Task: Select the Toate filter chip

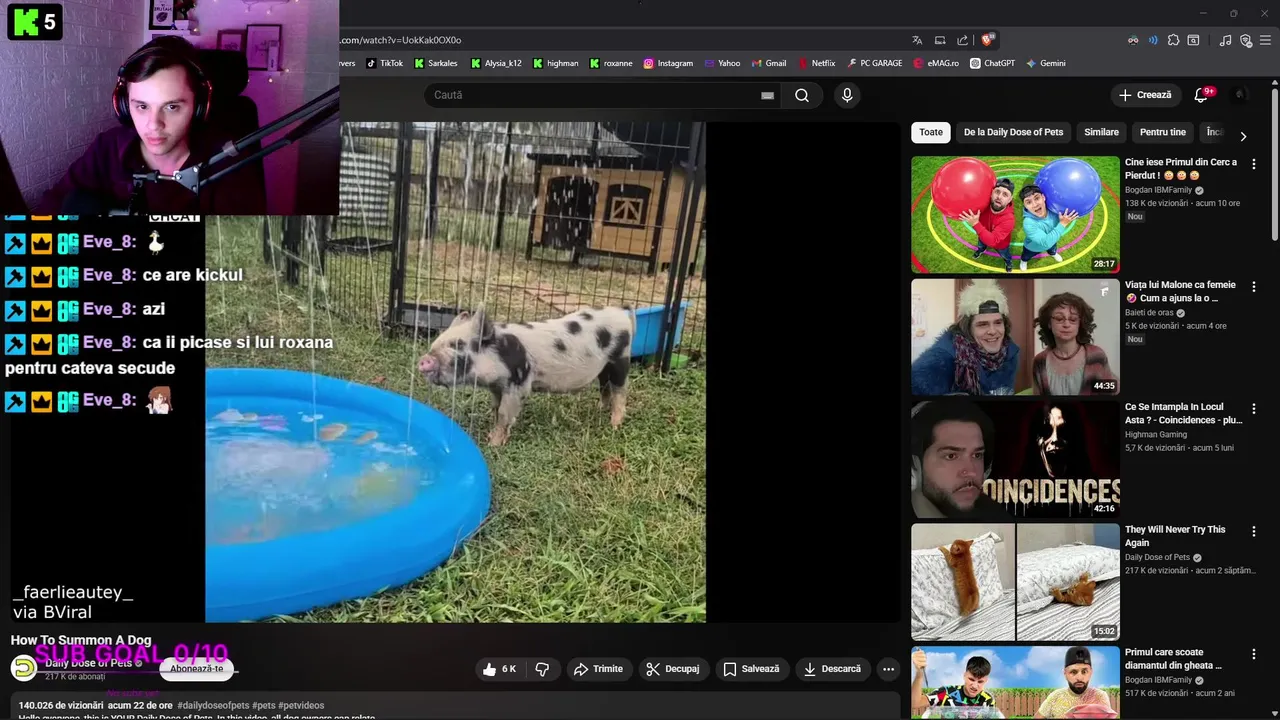Action: 931,132
